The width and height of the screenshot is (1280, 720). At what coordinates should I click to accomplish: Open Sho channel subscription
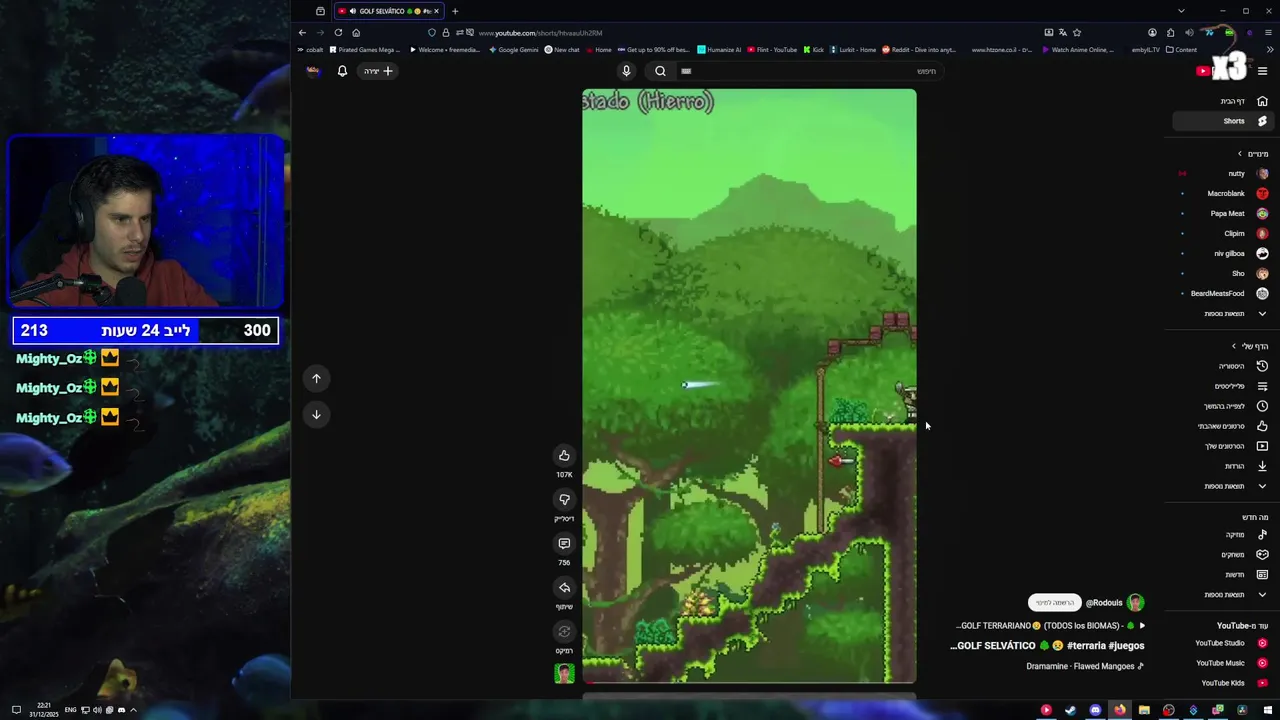[1225, 273]
